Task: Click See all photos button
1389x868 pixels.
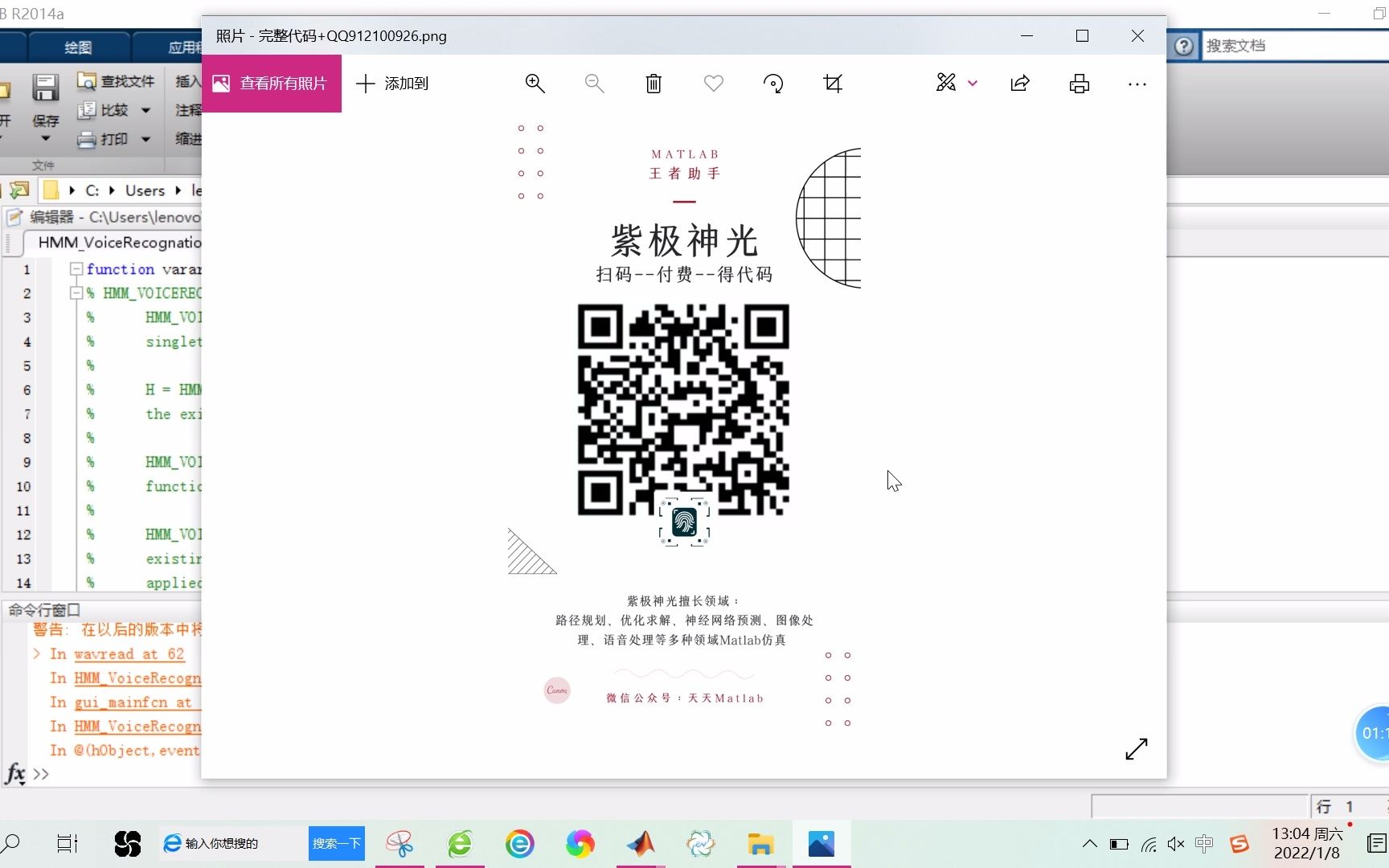Action: [x=272, y=84]
